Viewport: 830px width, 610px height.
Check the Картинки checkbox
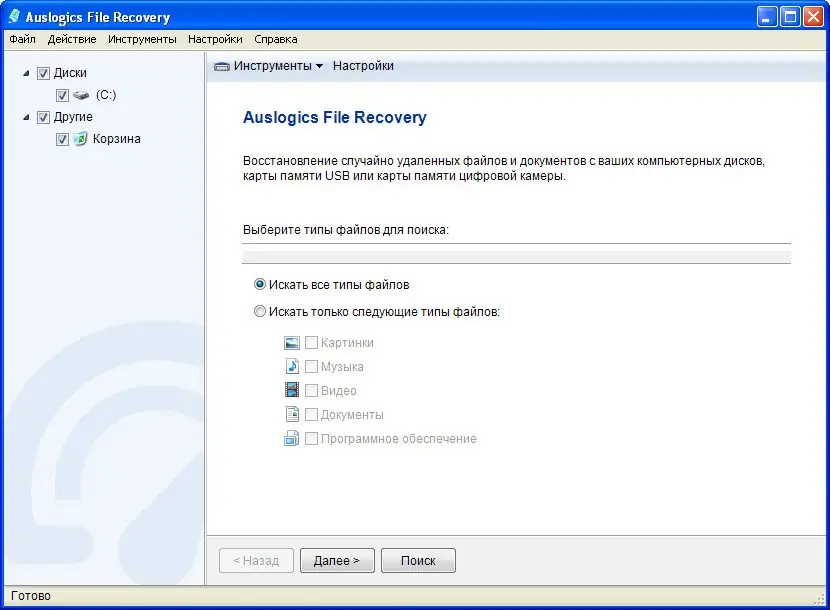tap(311, 343)
